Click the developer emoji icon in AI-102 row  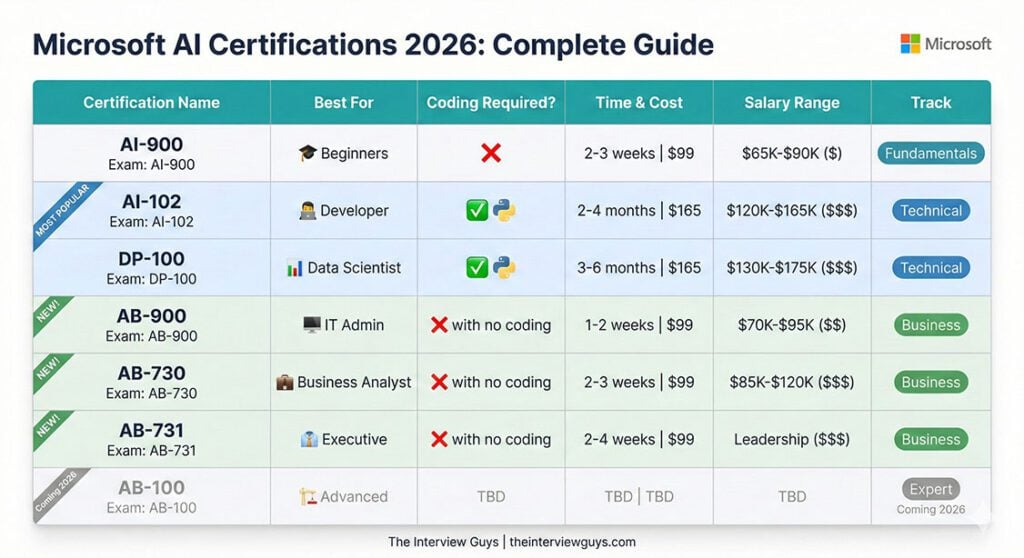coord(307,211)
